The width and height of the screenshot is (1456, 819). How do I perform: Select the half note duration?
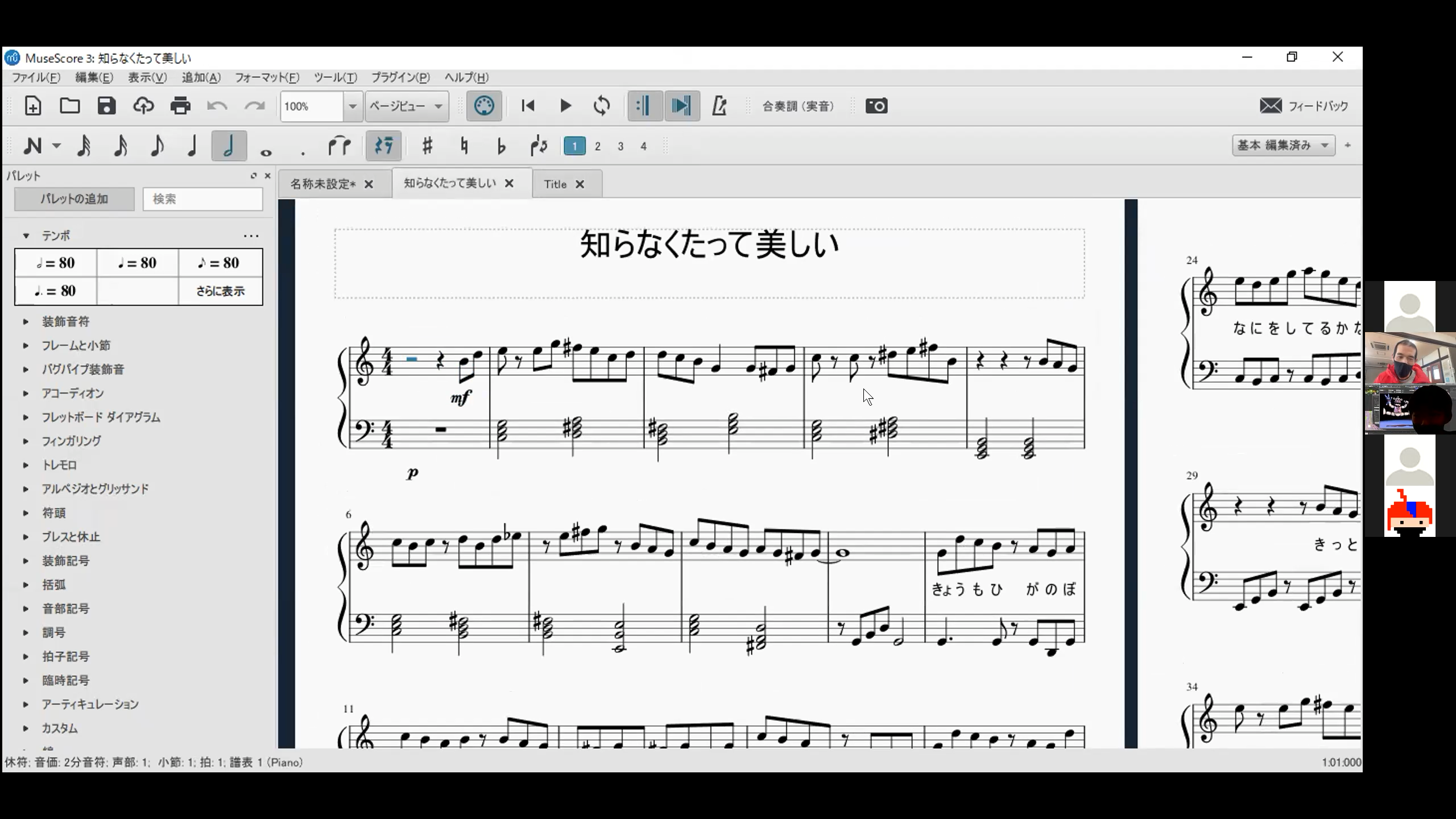point(229,146)
